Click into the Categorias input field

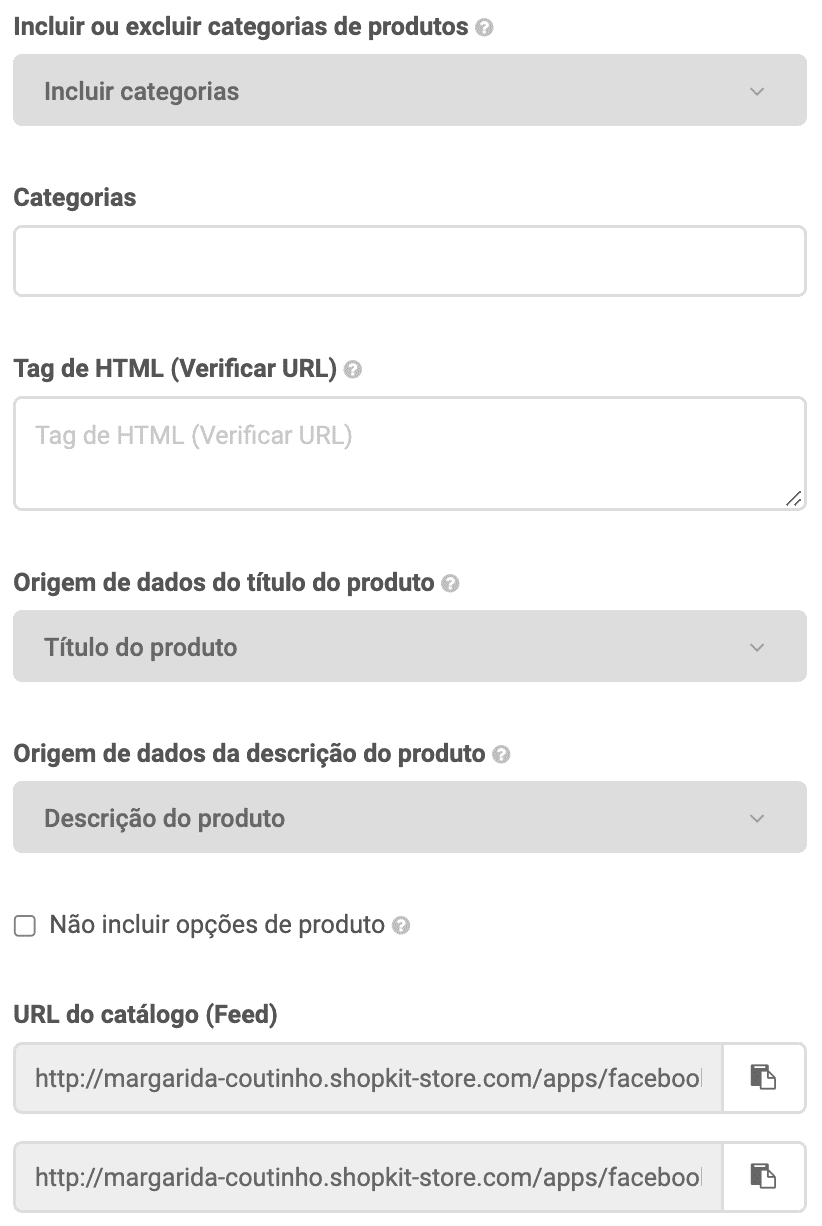click(409, 261)
